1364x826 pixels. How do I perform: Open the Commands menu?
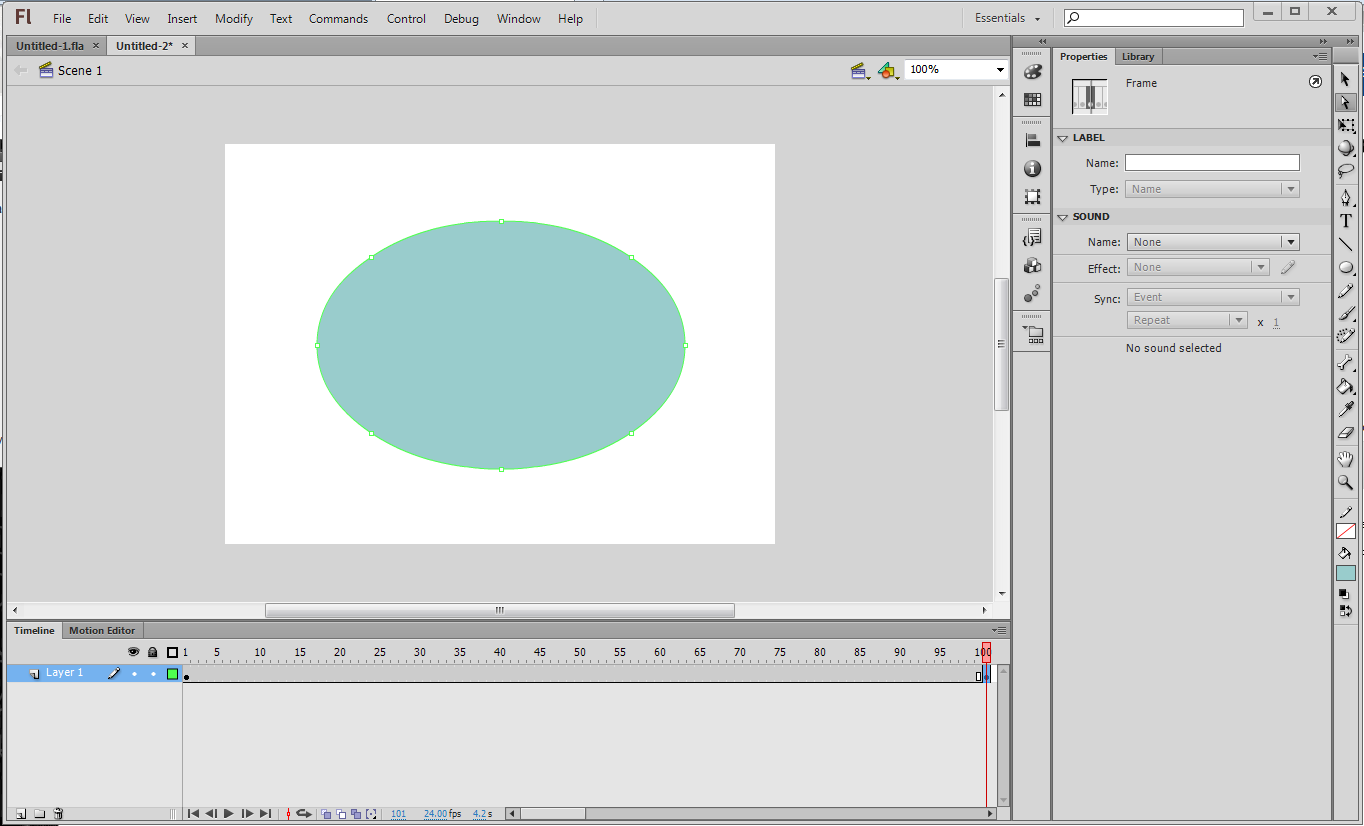coord(338,19)
